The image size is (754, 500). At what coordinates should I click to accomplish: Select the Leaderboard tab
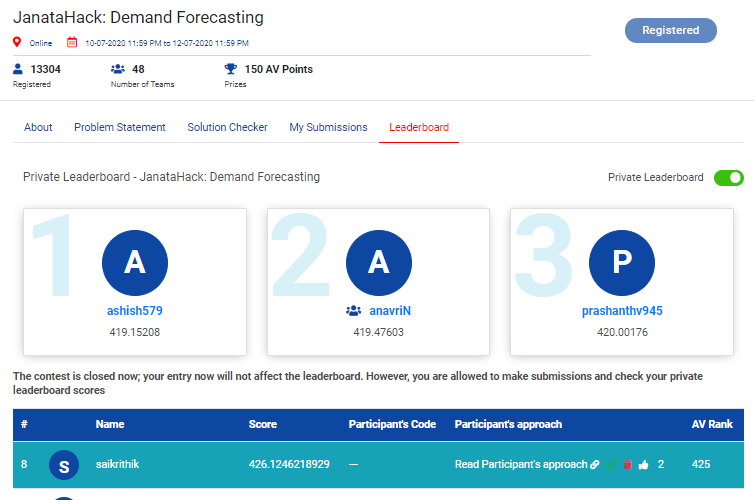pos(419,127)
